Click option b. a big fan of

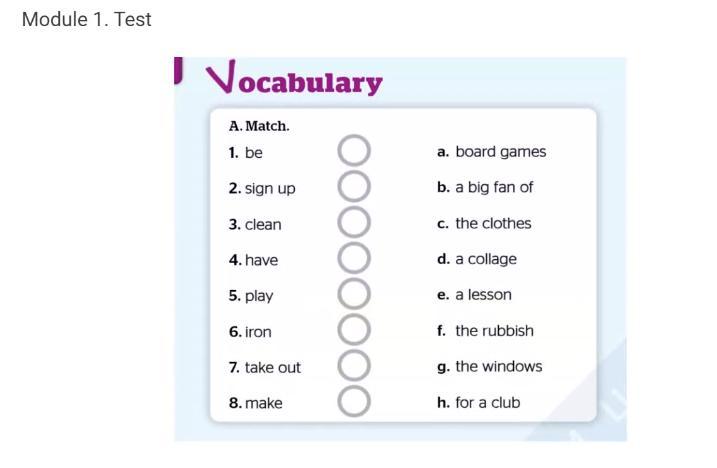pyautogui.click(x=485, y=187)
